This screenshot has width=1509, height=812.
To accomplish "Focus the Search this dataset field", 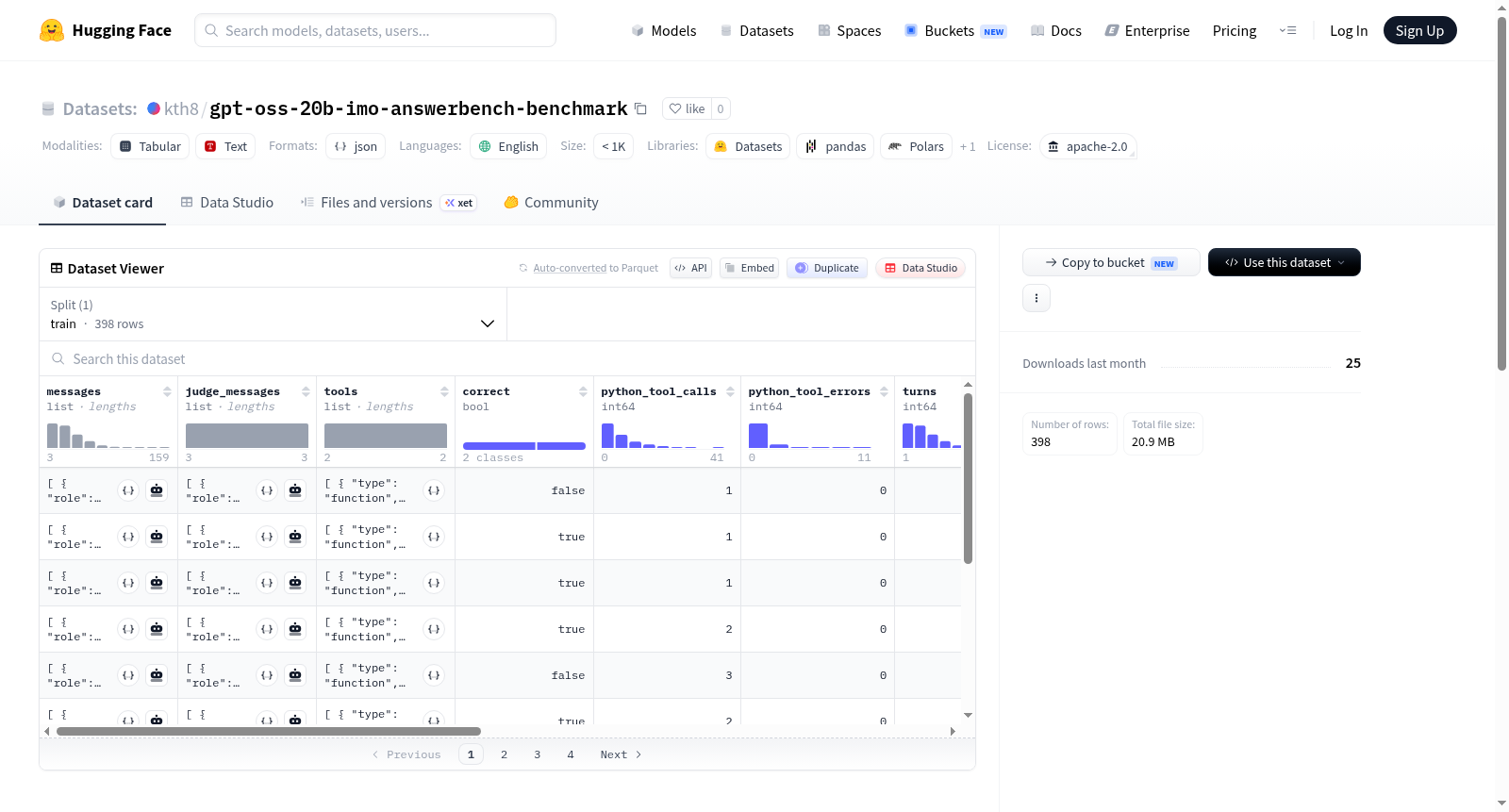I will [507, 359].
